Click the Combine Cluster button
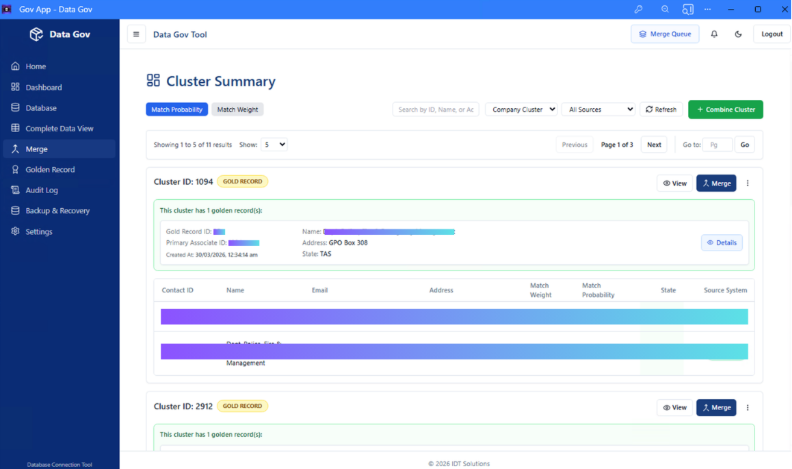Image resolution: width=792 pixels, height=469 pixels. click(725, 110)
